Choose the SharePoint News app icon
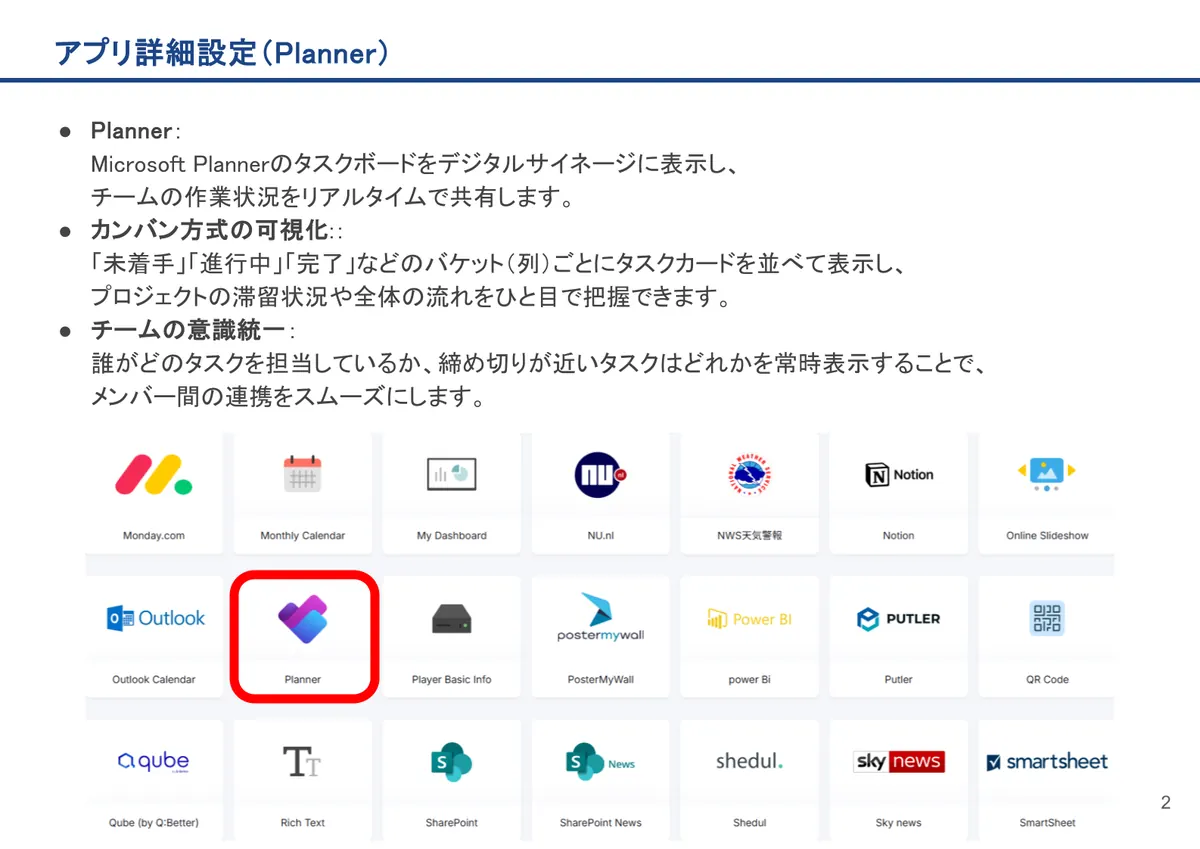 [x=600, y=762]
